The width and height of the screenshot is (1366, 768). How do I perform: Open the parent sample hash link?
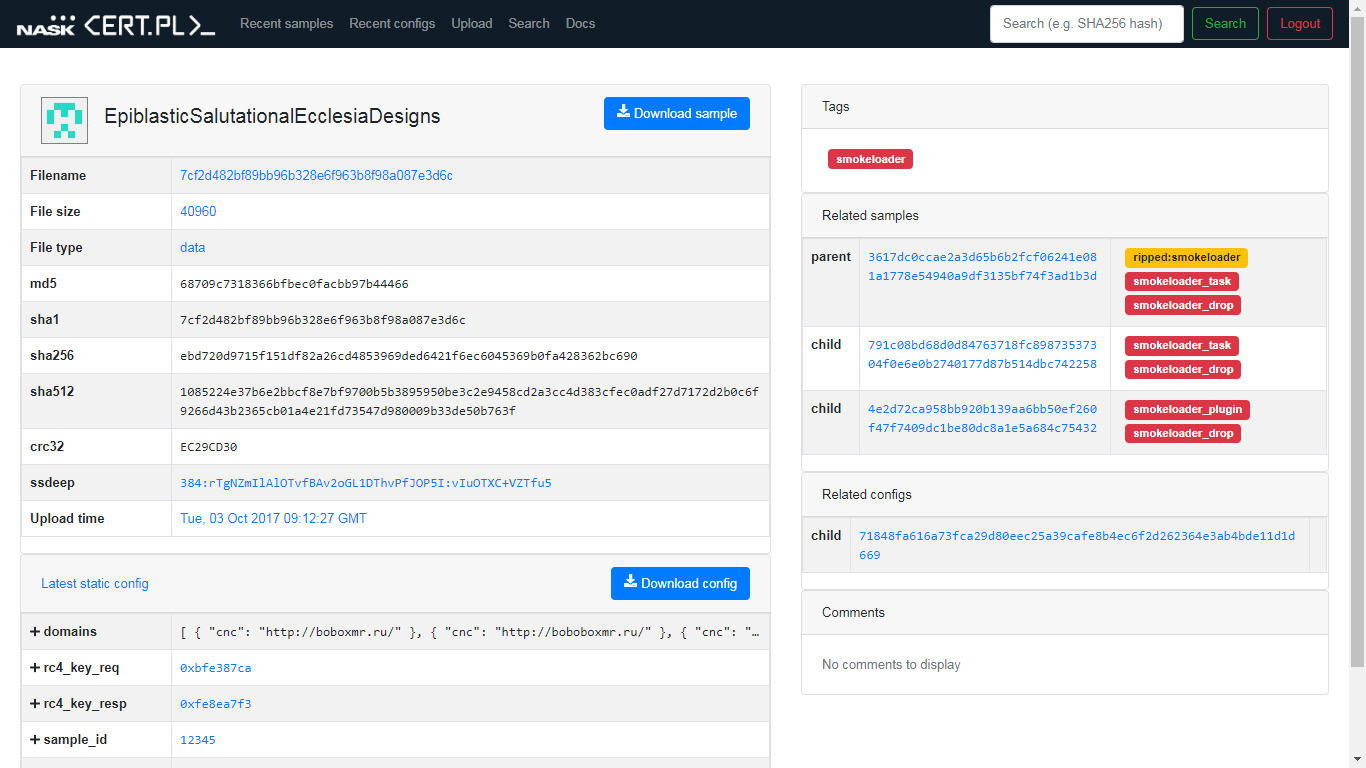982,266
